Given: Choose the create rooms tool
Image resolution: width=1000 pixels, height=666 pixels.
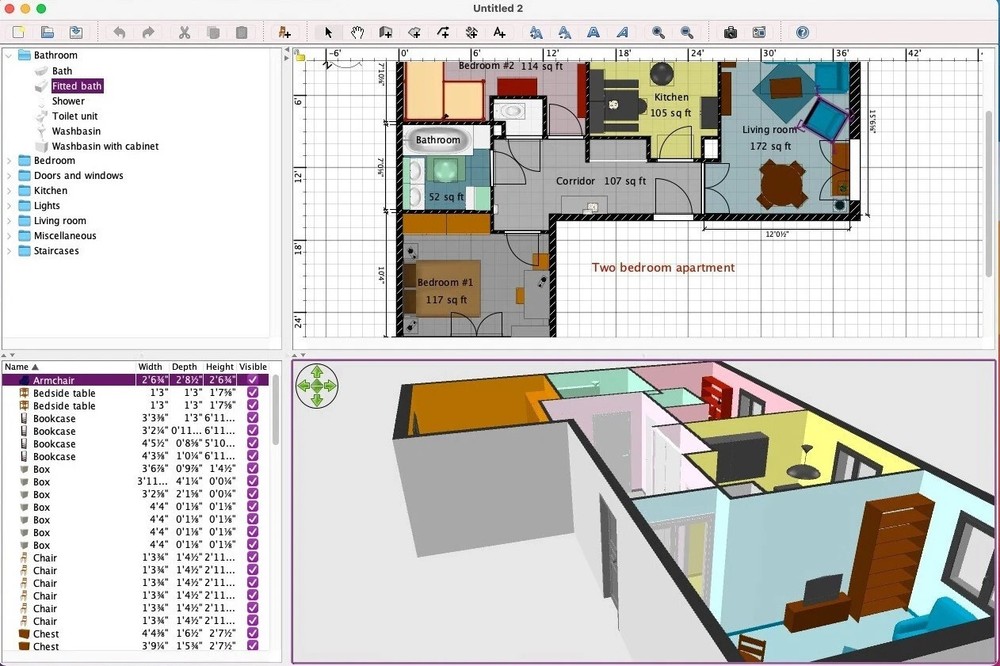Looking at the screenshot, I should tap(415, 32).
